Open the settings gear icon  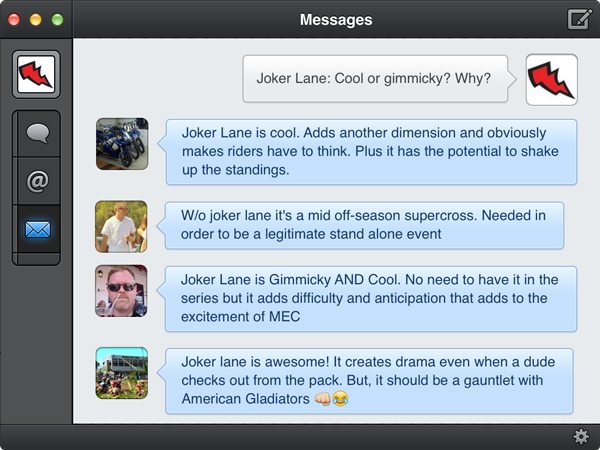[580, 437]
